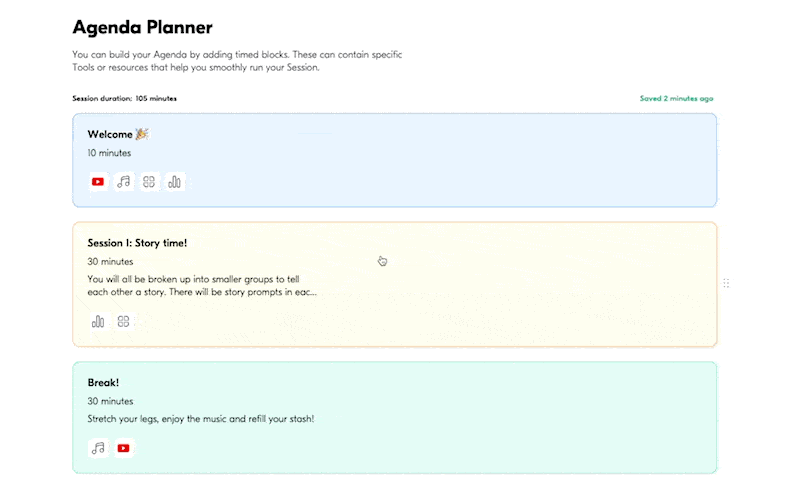Click the music note icon in Welcome block
Viewport: 800px width, 482px height.
pyautogui.click(x=124, y=182)
